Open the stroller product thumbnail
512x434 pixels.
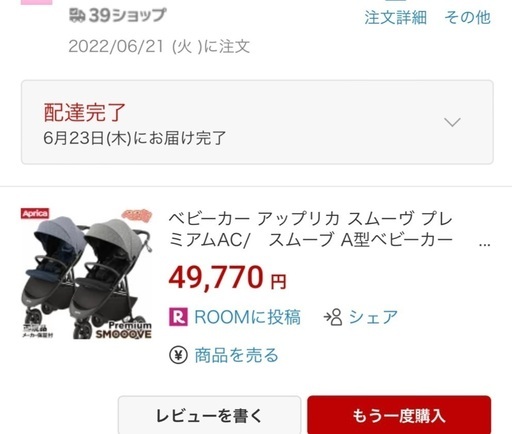(86, 273)
